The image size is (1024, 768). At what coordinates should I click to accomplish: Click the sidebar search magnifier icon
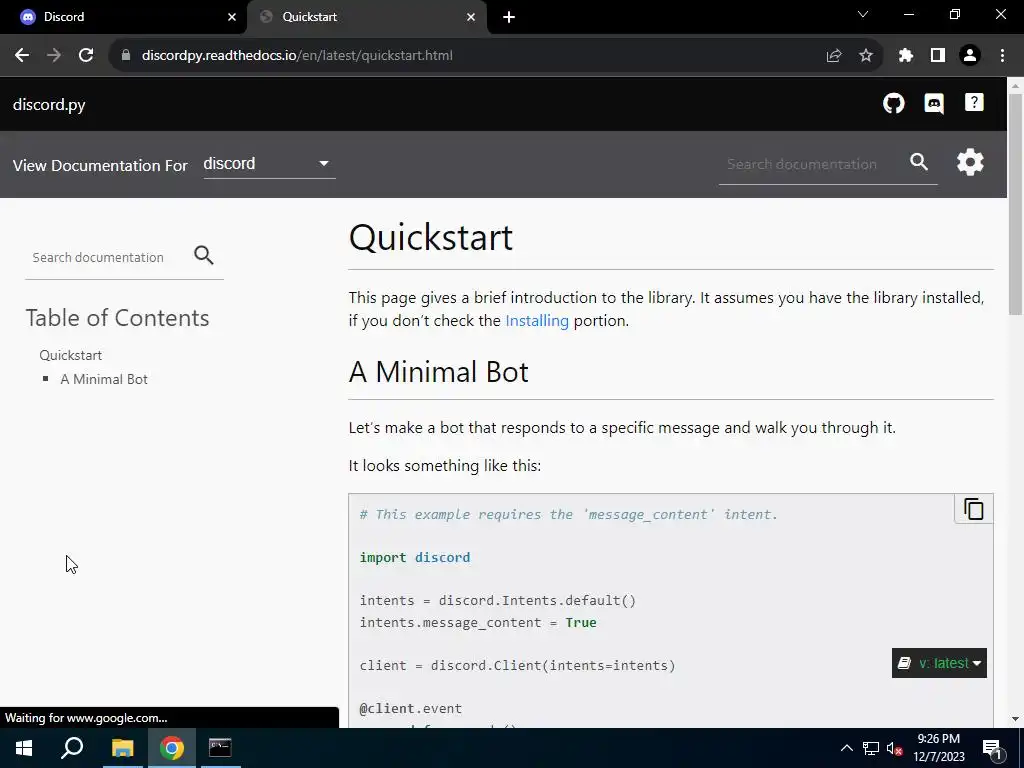204,255
